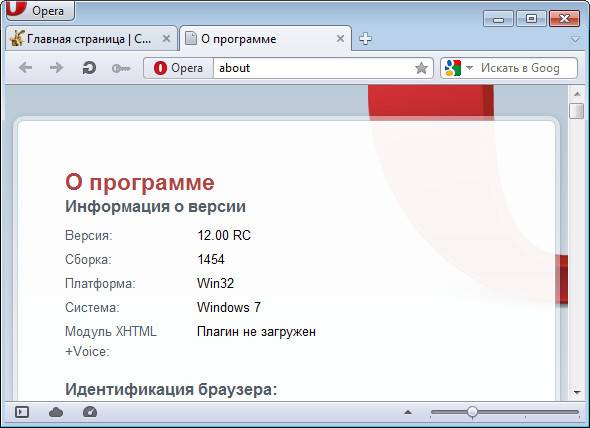The image size is (590, 428).
Task: Click the scrollbar down arrow
Action: coord(577,393)
